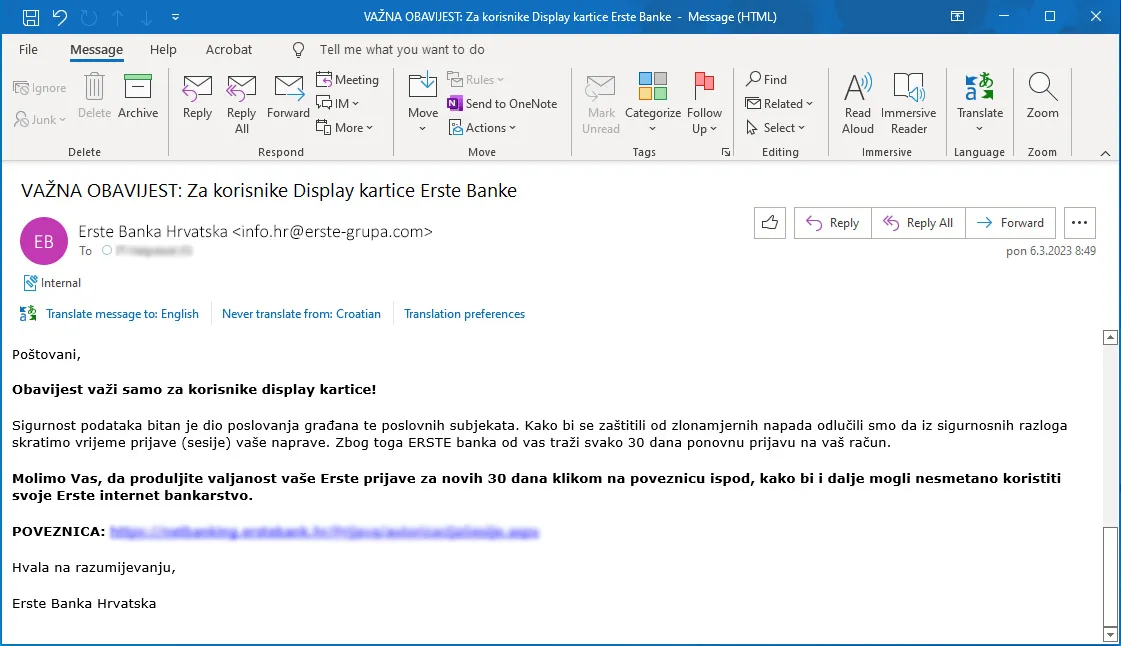
Task: Archive this message
Action: (x=138, y=96)
